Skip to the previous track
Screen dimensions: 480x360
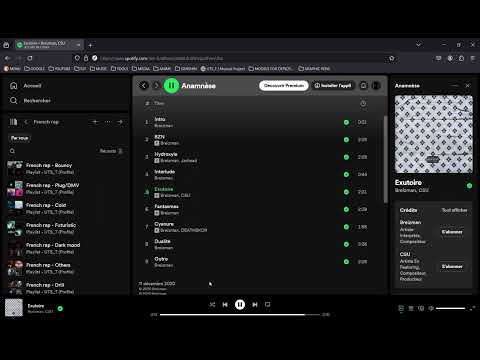coord(225,305)
